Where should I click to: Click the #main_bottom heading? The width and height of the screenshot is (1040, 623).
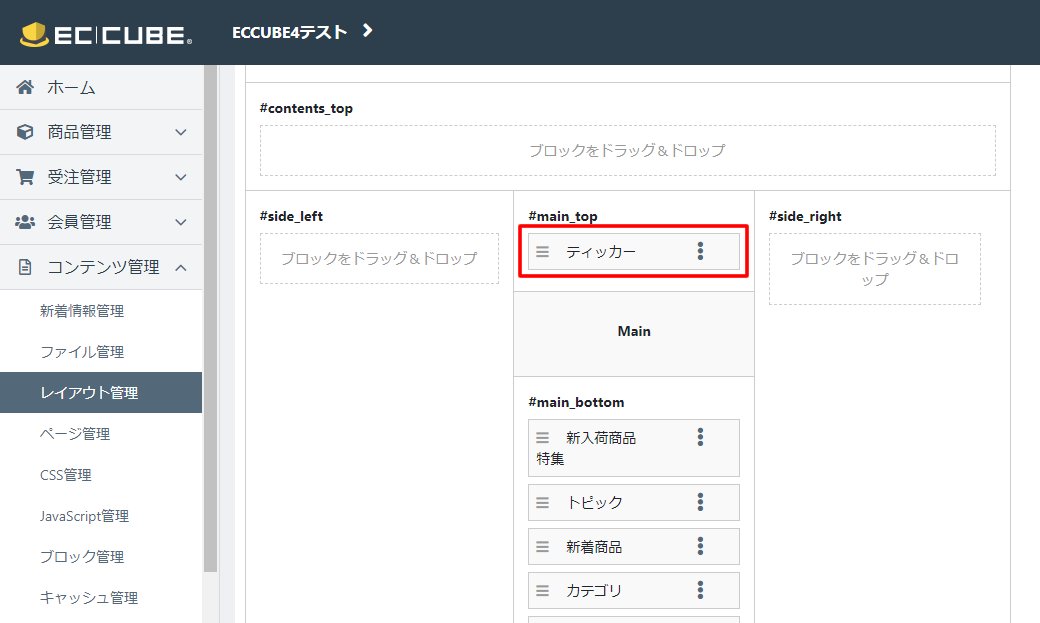tap(576, 402)
